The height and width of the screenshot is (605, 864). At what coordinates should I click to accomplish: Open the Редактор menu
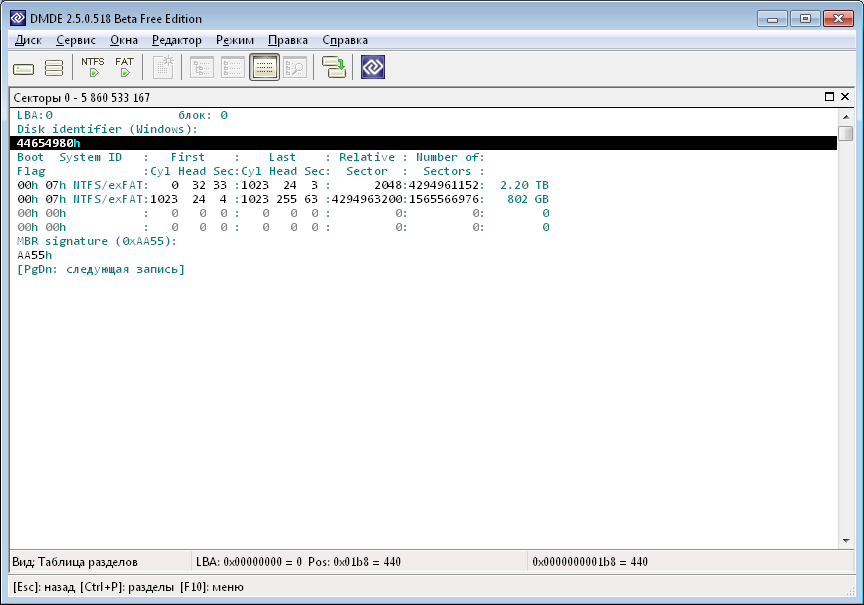click(177, 40)
